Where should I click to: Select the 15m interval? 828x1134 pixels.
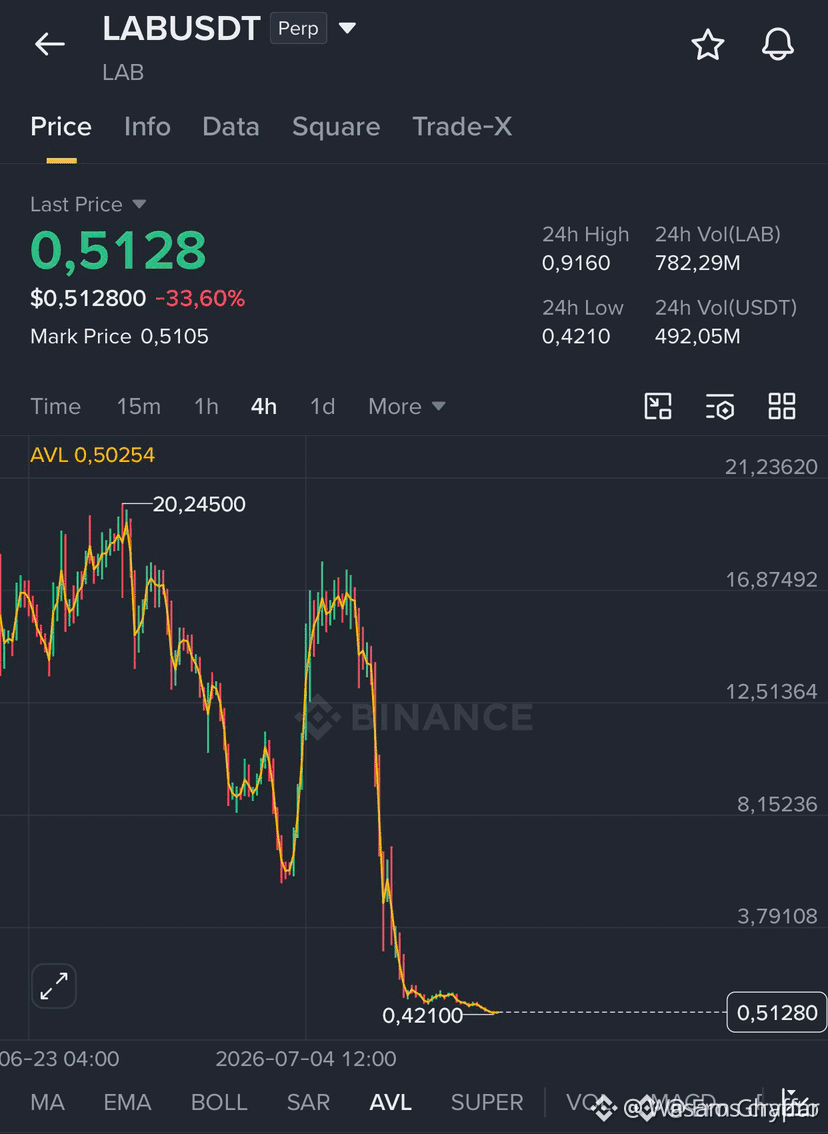pyautogui.click(x=139, y=406)
